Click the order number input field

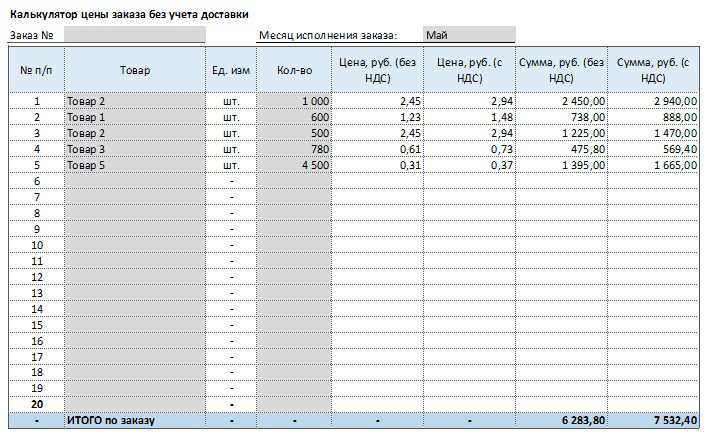click(135, 34)
